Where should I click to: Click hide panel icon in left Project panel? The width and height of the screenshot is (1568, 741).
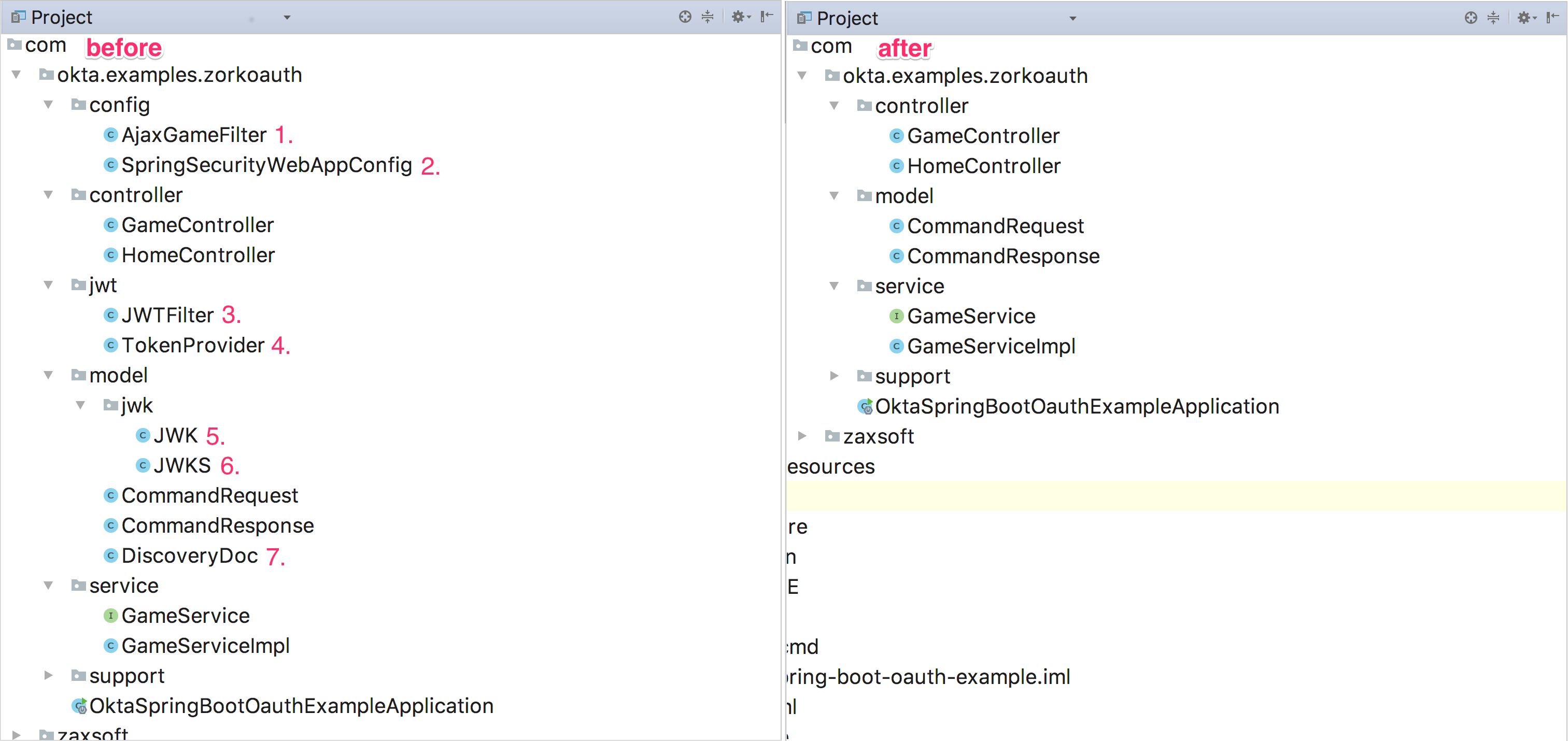pos(766,17)
